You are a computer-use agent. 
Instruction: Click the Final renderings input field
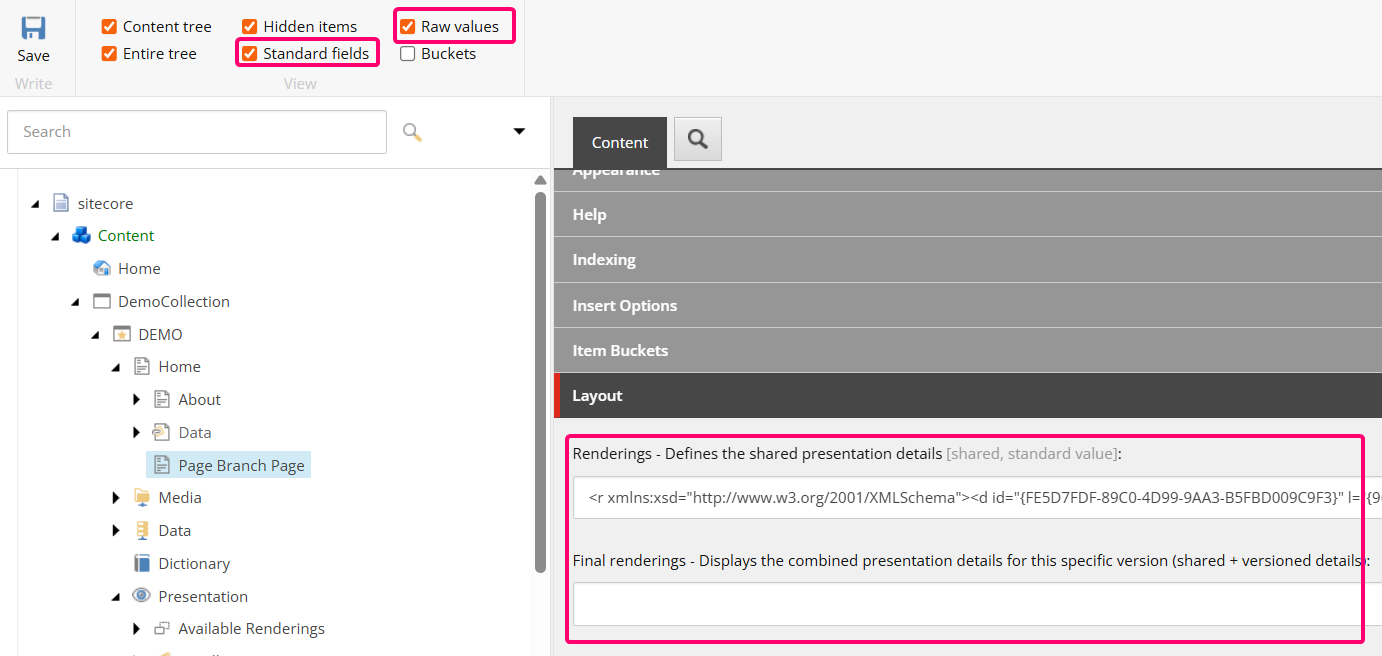point(965,604)
